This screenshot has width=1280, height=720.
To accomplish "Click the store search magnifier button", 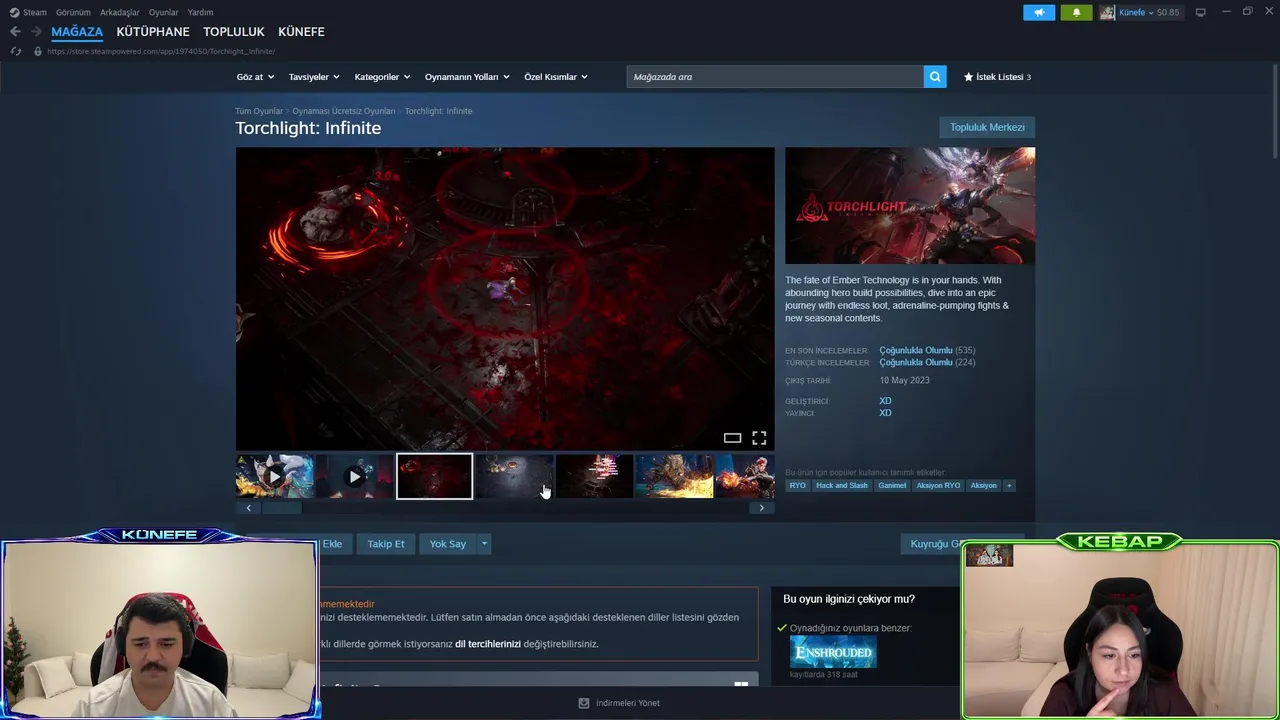I will click(x=935, y=77).
